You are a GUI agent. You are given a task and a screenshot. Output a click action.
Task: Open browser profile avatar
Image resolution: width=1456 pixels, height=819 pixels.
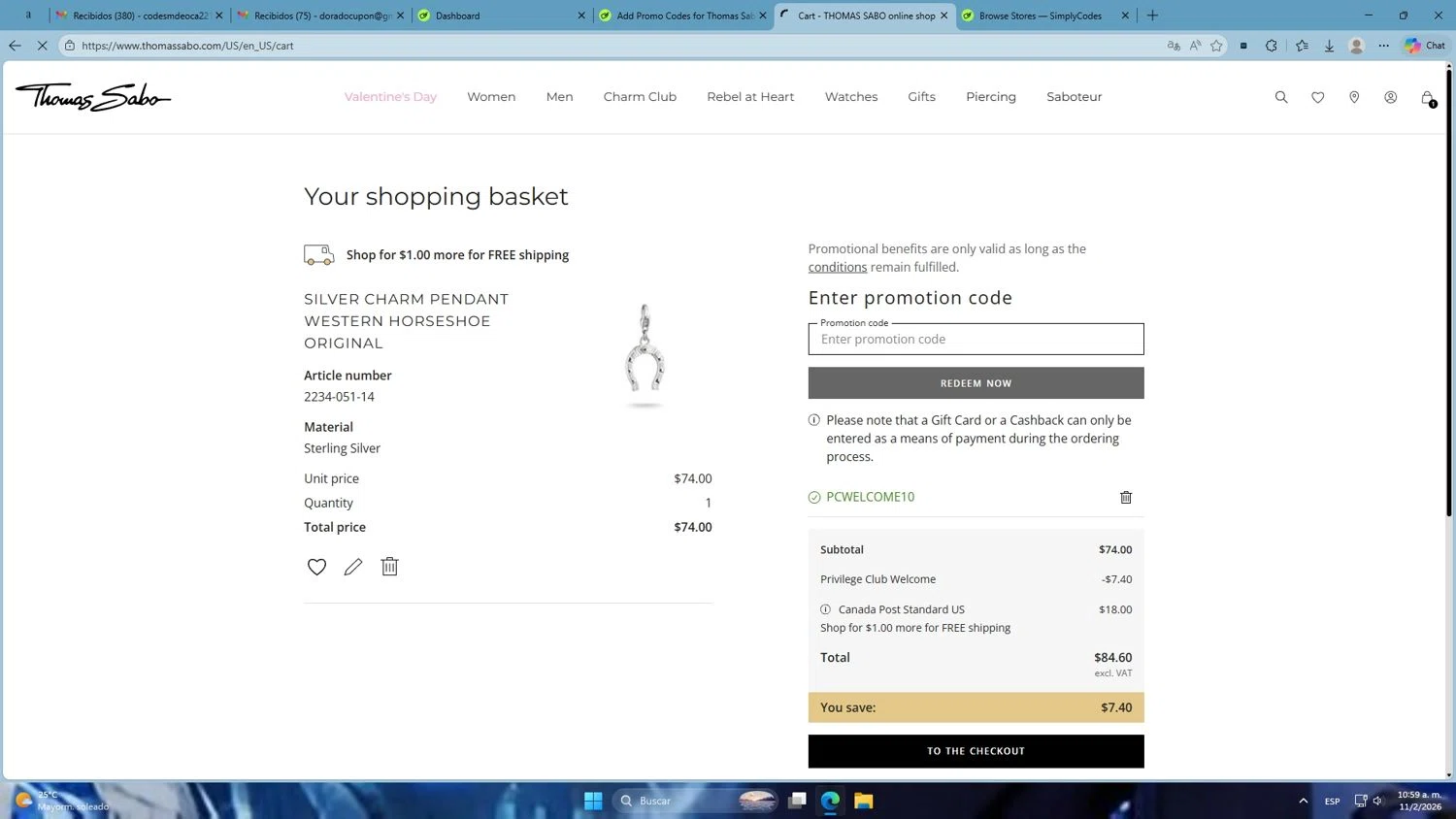coord(1357,45)
